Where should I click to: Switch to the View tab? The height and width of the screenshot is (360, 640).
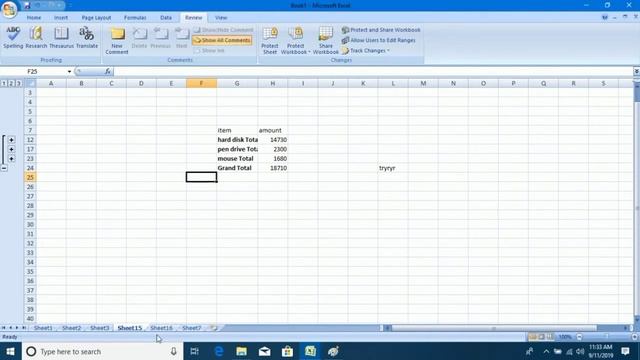pyautogui.click(x=221, y=18)
